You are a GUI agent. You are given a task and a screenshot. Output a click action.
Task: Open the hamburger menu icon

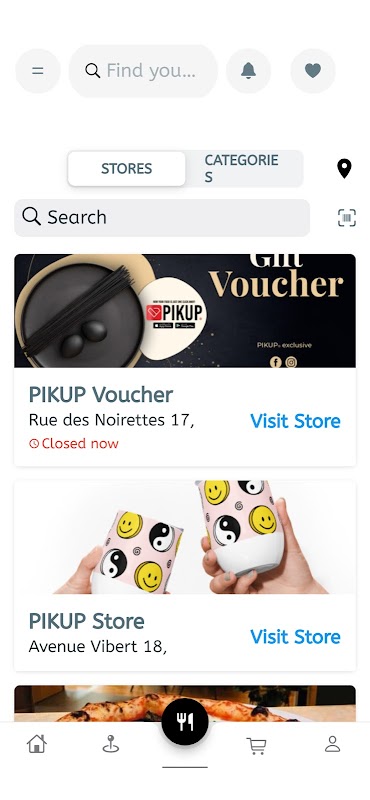38,71
